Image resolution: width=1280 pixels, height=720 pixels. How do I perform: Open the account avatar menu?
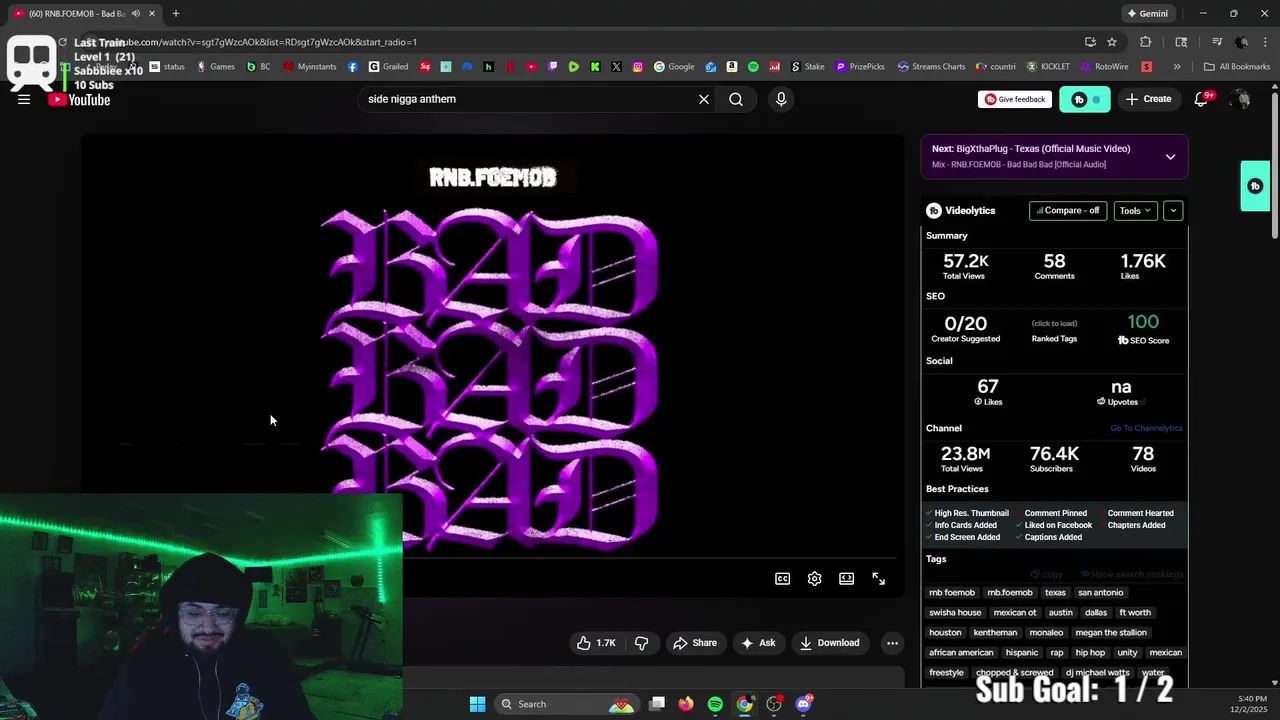1241,99
